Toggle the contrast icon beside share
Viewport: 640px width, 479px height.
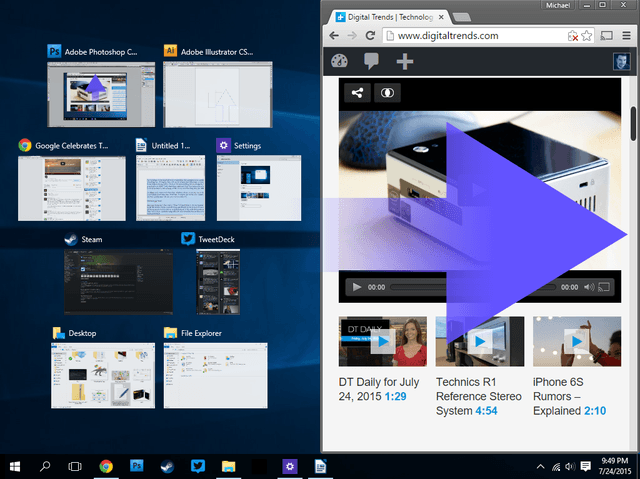(387, 93)
